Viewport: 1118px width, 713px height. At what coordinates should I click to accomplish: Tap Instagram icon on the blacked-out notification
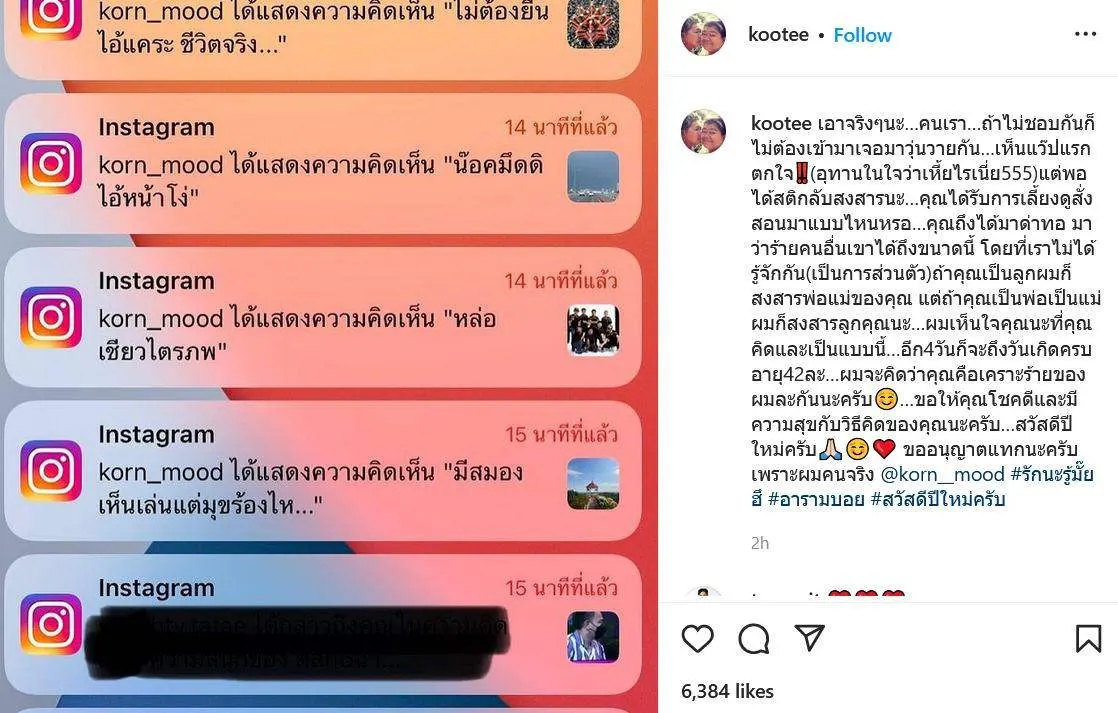[x=51, y=624]
